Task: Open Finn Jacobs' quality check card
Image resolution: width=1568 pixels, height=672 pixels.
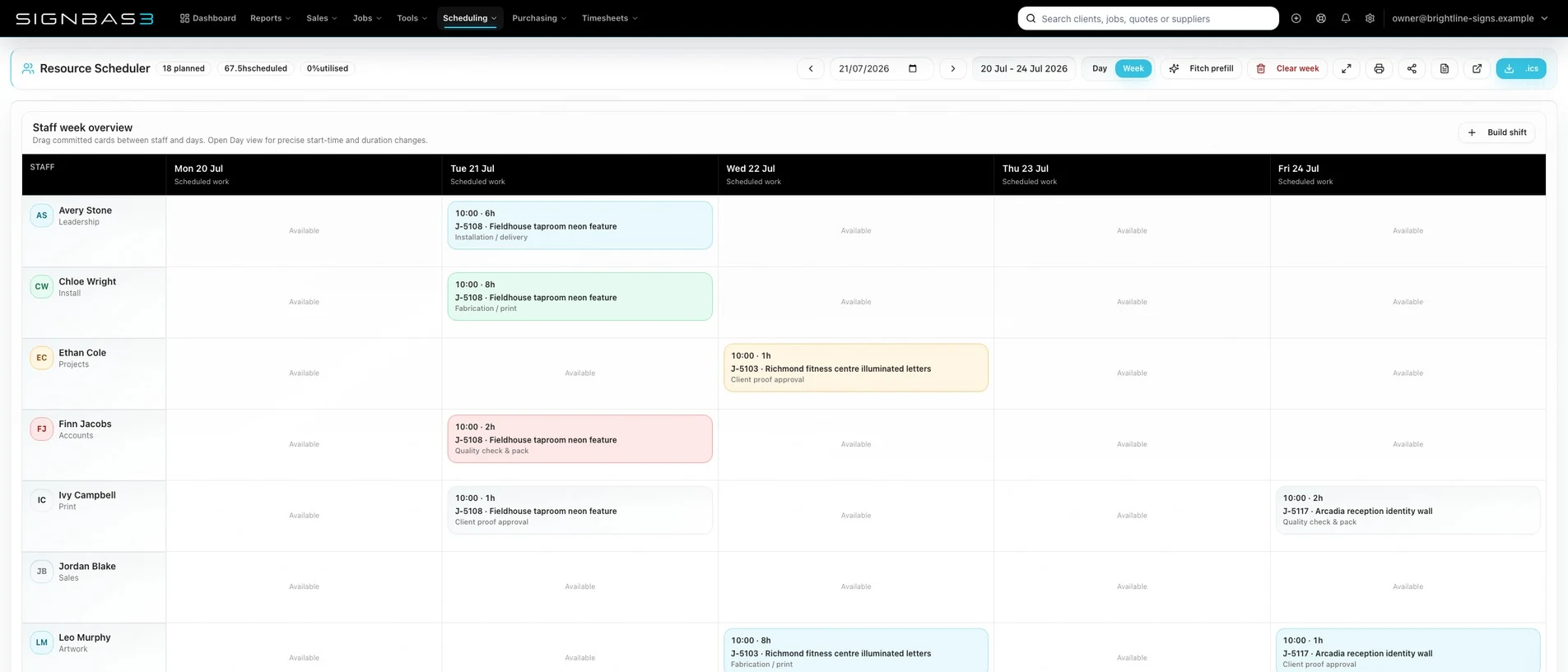Action: click(580, 438)
